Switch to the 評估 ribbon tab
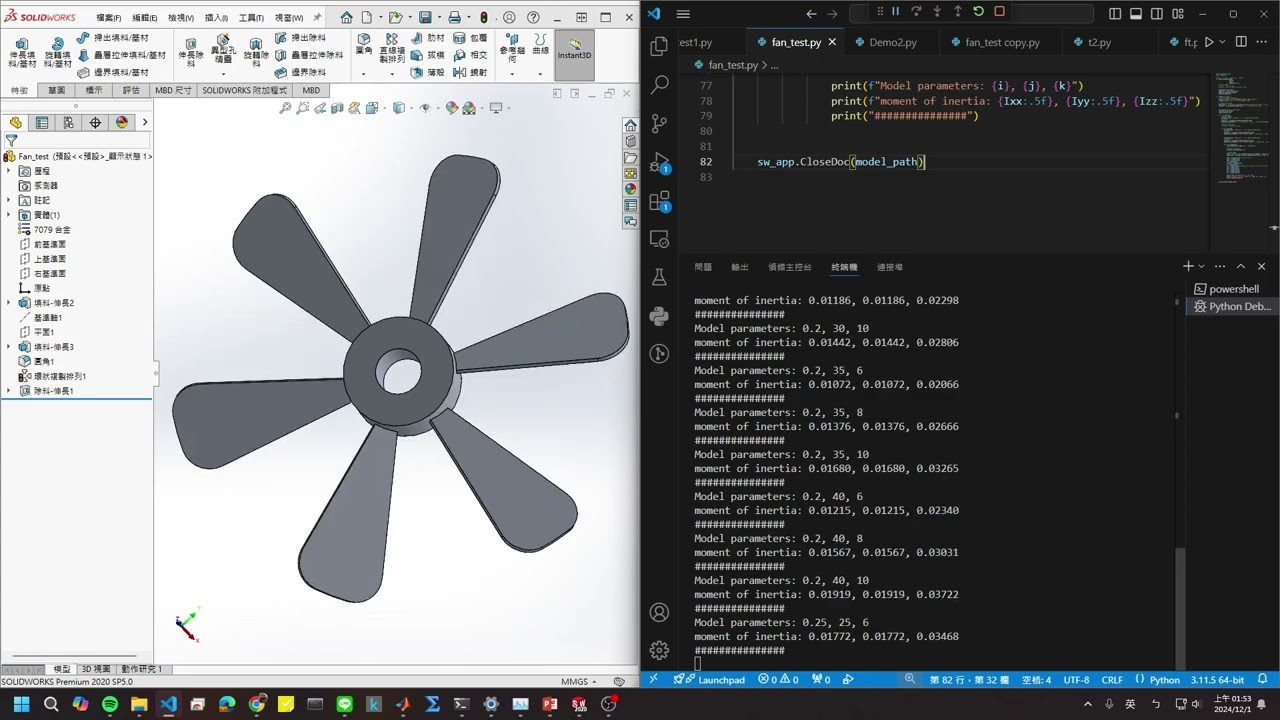The width and height of the screenshot is (1280, 720). (131, 90)
